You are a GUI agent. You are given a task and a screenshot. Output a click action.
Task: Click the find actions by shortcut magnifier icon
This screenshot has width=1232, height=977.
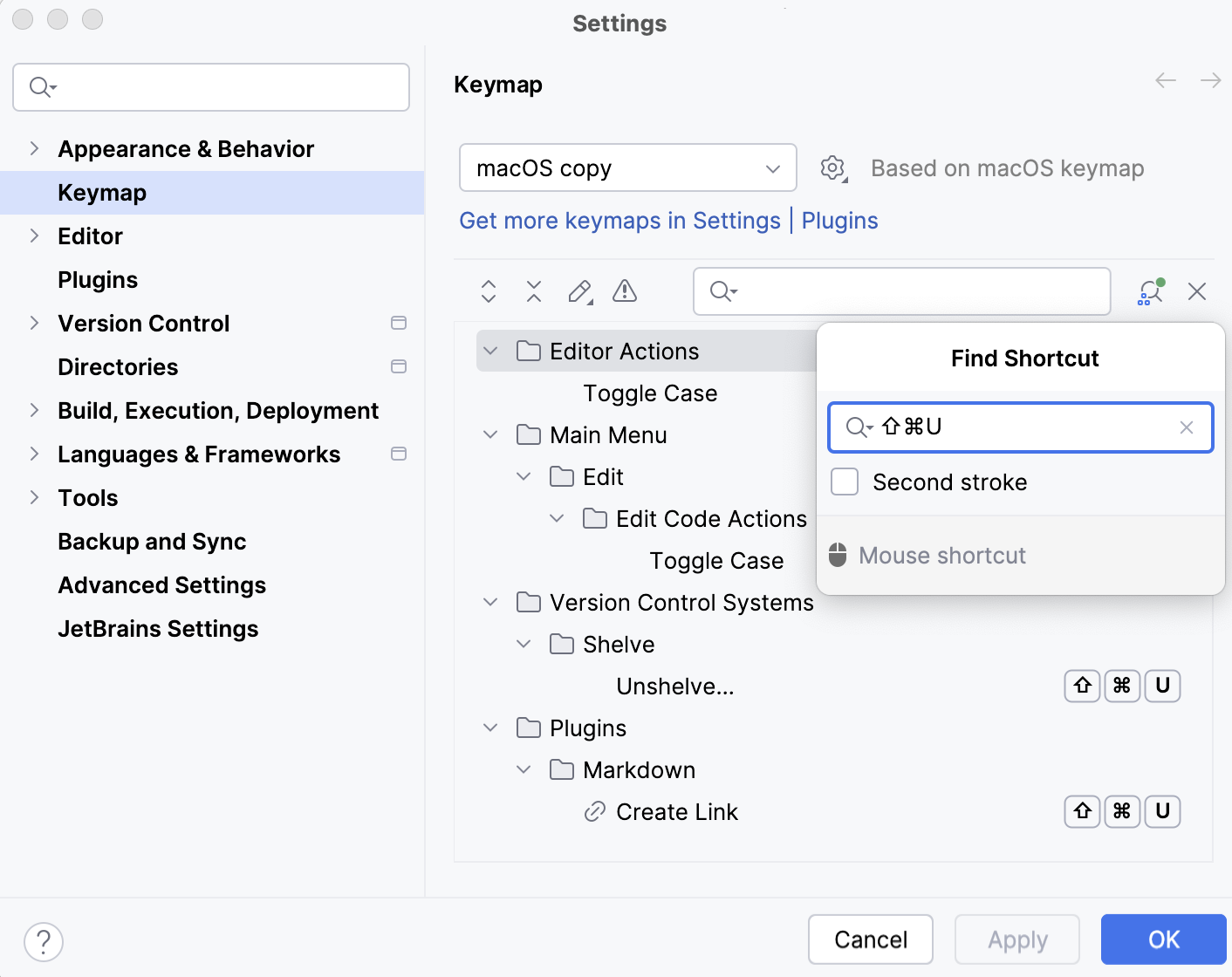[x=1148, y=291]
